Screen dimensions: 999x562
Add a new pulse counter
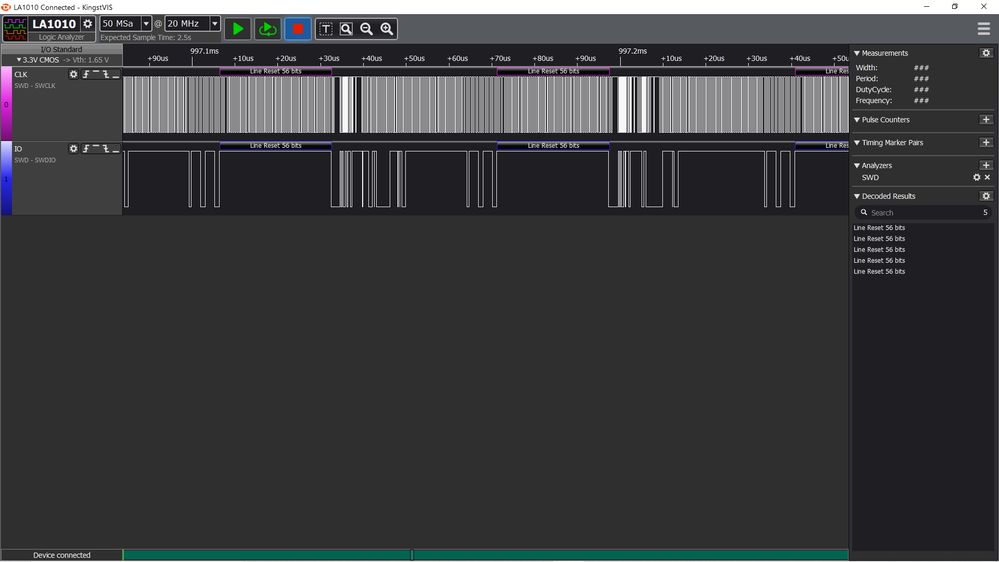[986, 119]
